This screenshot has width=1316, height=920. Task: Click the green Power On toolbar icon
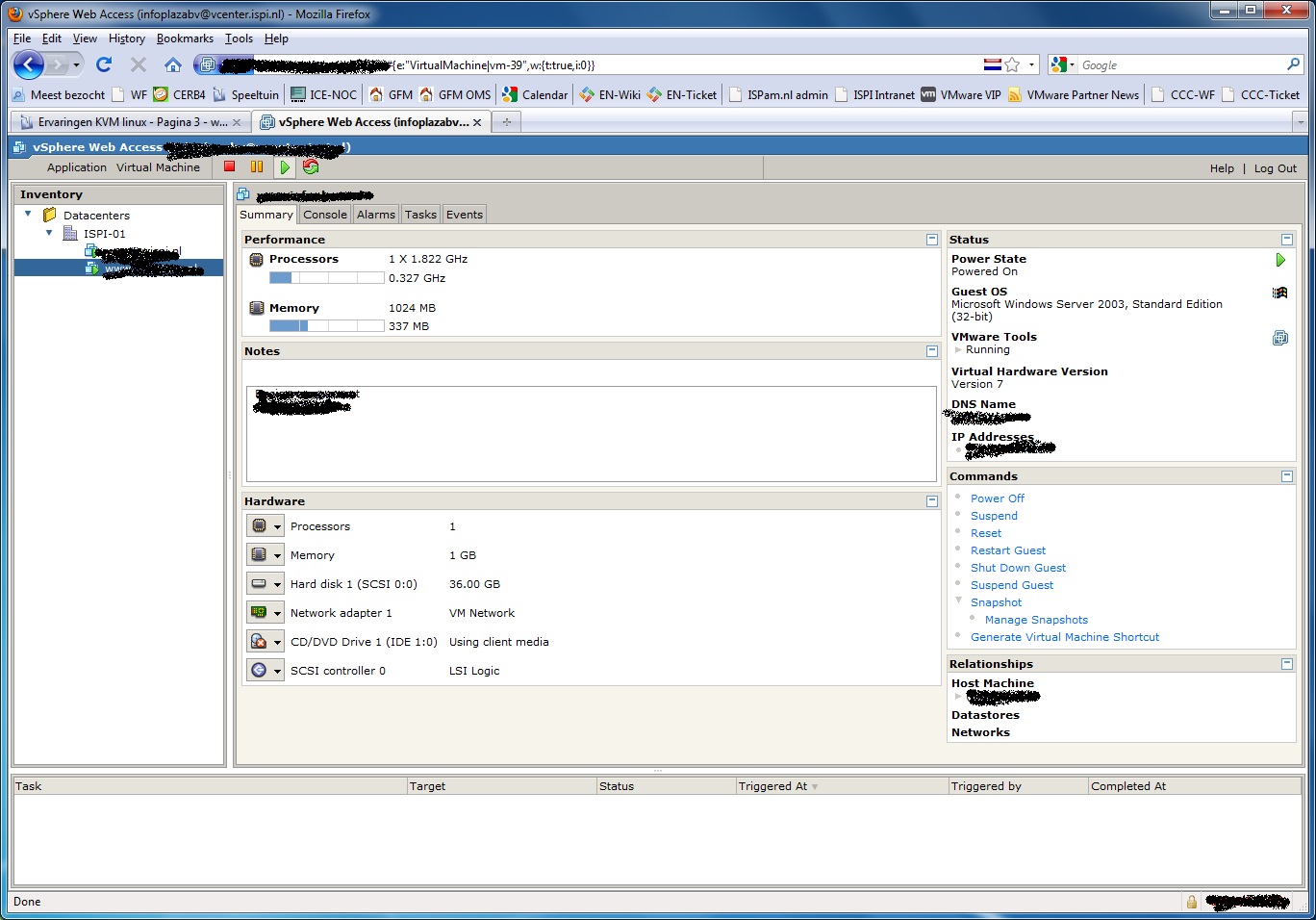(x=285, y=166)
